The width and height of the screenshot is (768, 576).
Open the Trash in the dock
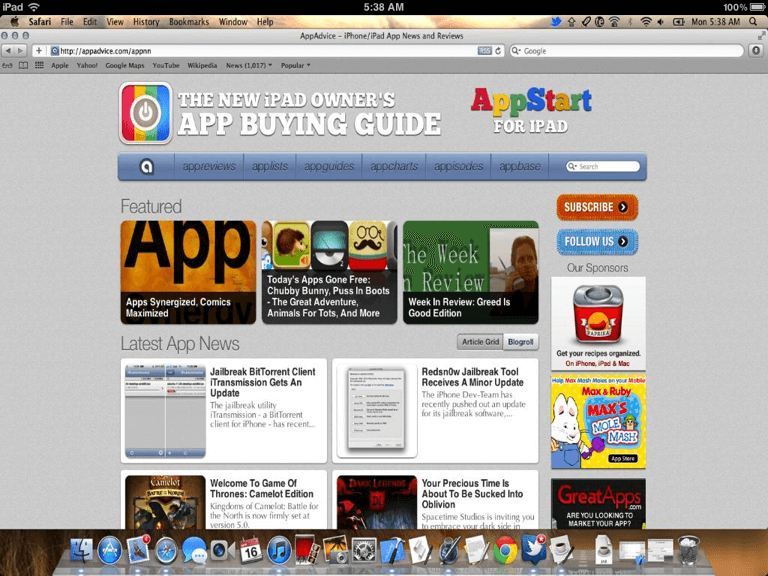click(x=689, y=551)
